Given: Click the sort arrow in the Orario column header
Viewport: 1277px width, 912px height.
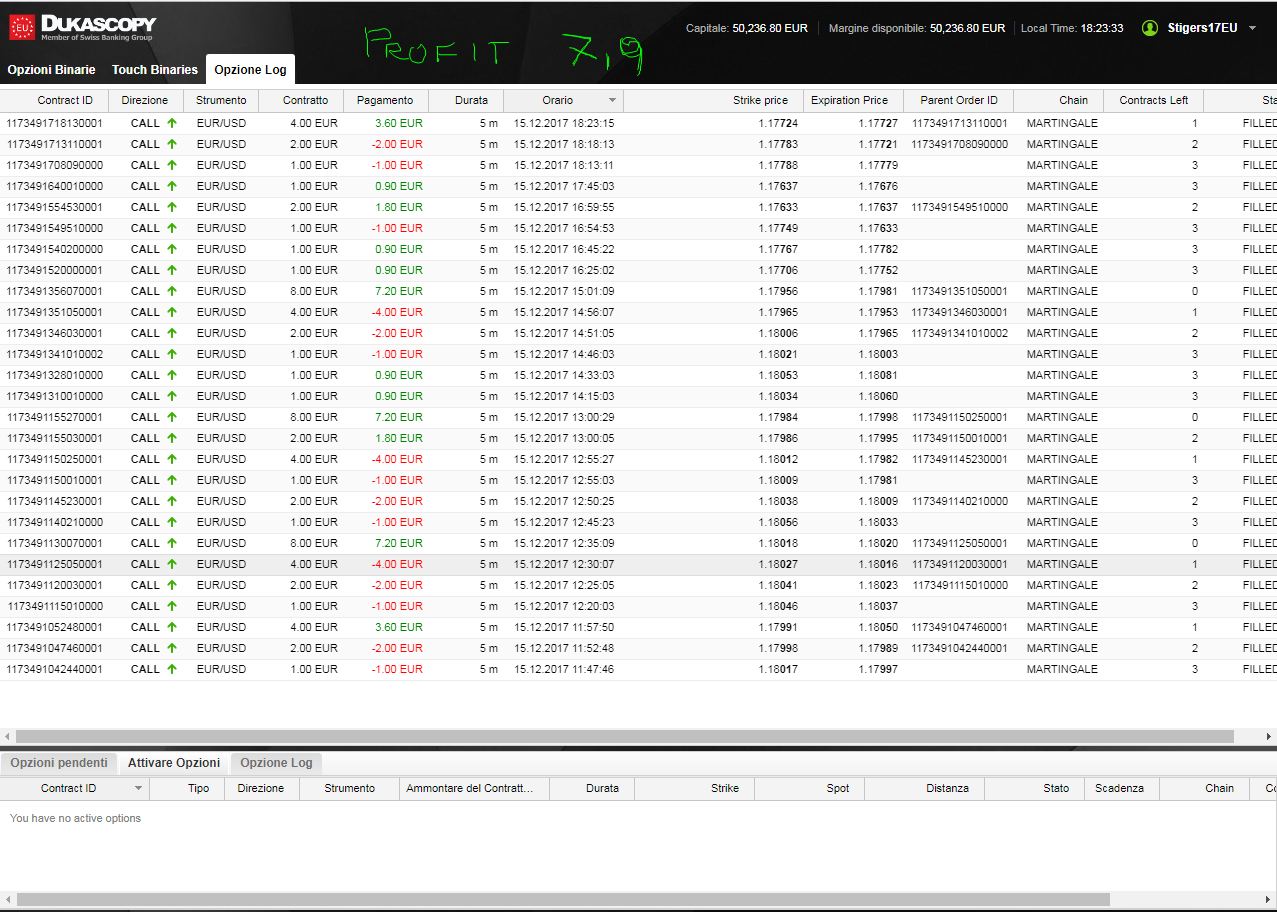Looking at the screenshot, I should (612, 100).
